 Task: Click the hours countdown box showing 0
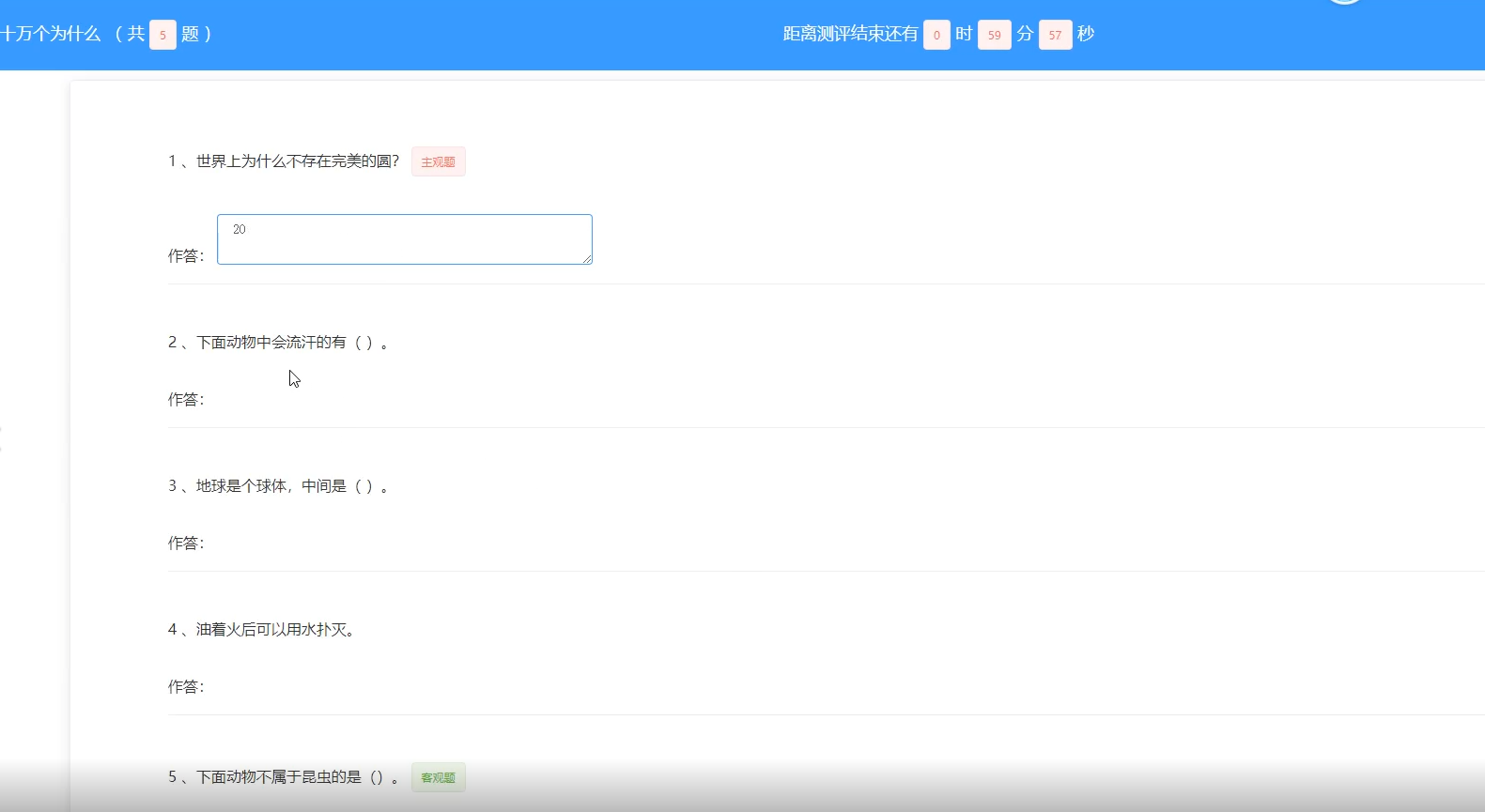(x=936, y=35)
